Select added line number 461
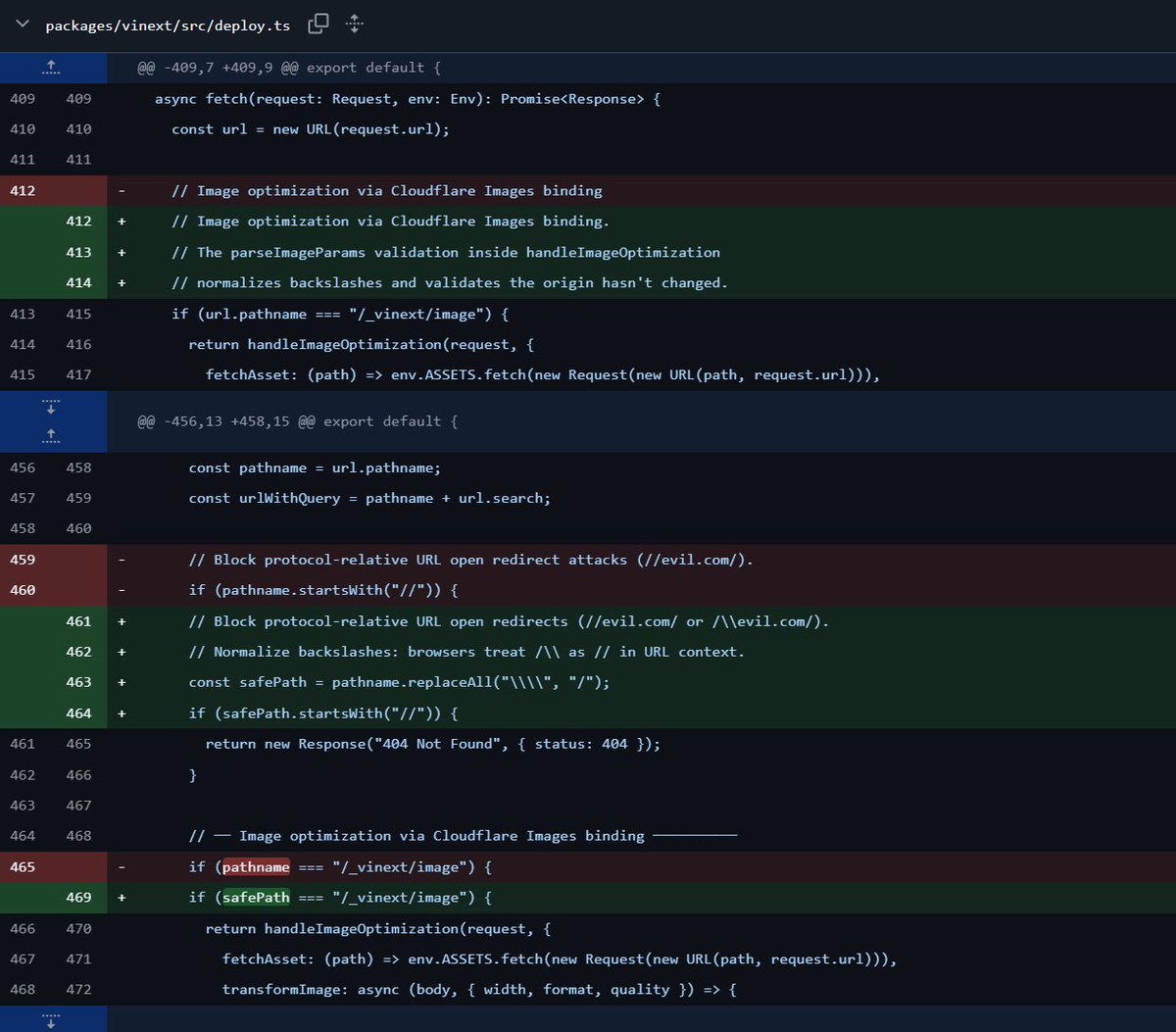This screenshot has width=1176, height=1032. pos(78,622)
